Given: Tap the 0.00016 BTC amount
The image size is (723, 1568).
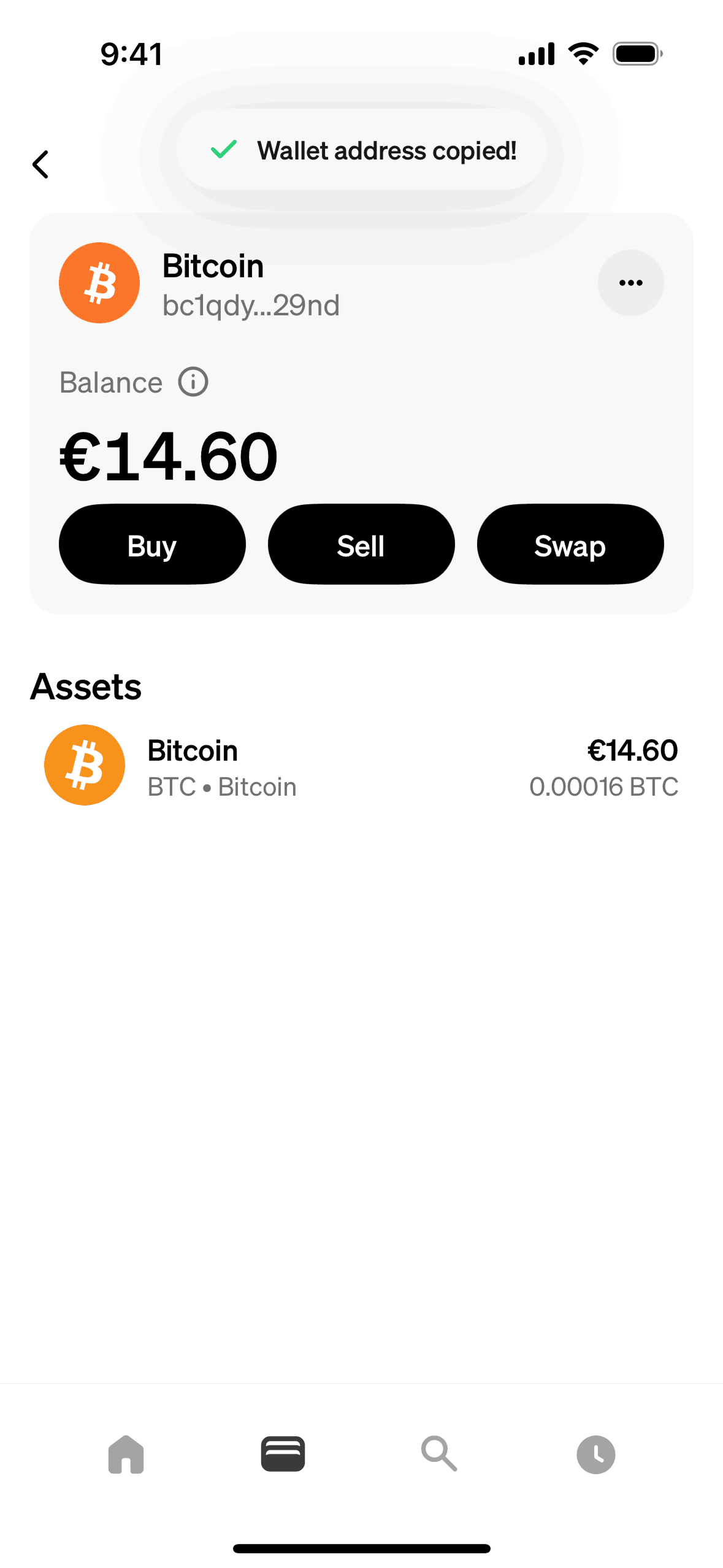Looking at the screenshot, I should coord(603,787).
